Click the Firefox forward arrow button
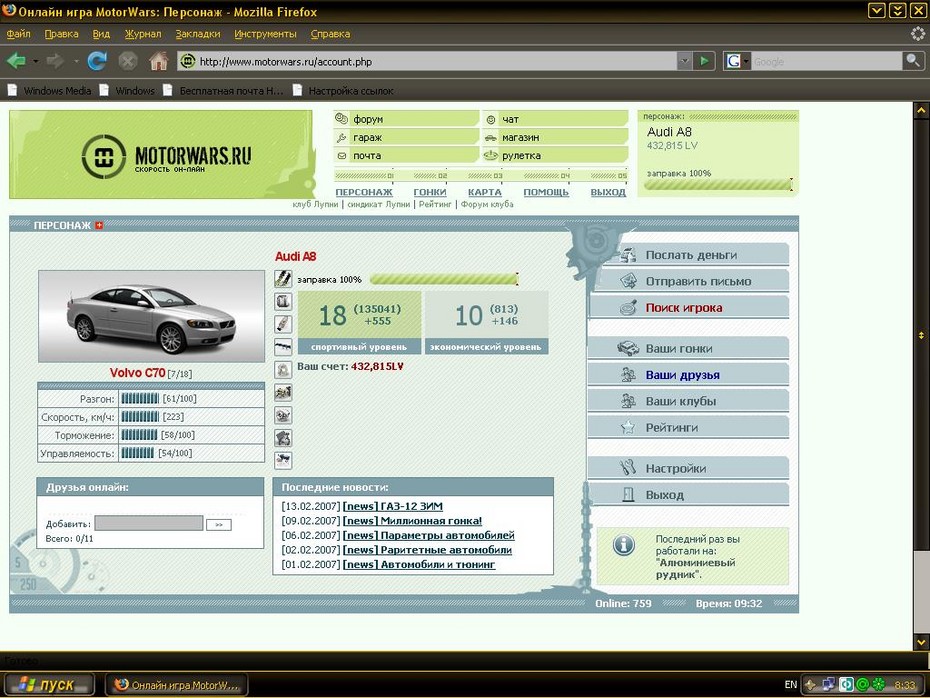 point(55,60)
